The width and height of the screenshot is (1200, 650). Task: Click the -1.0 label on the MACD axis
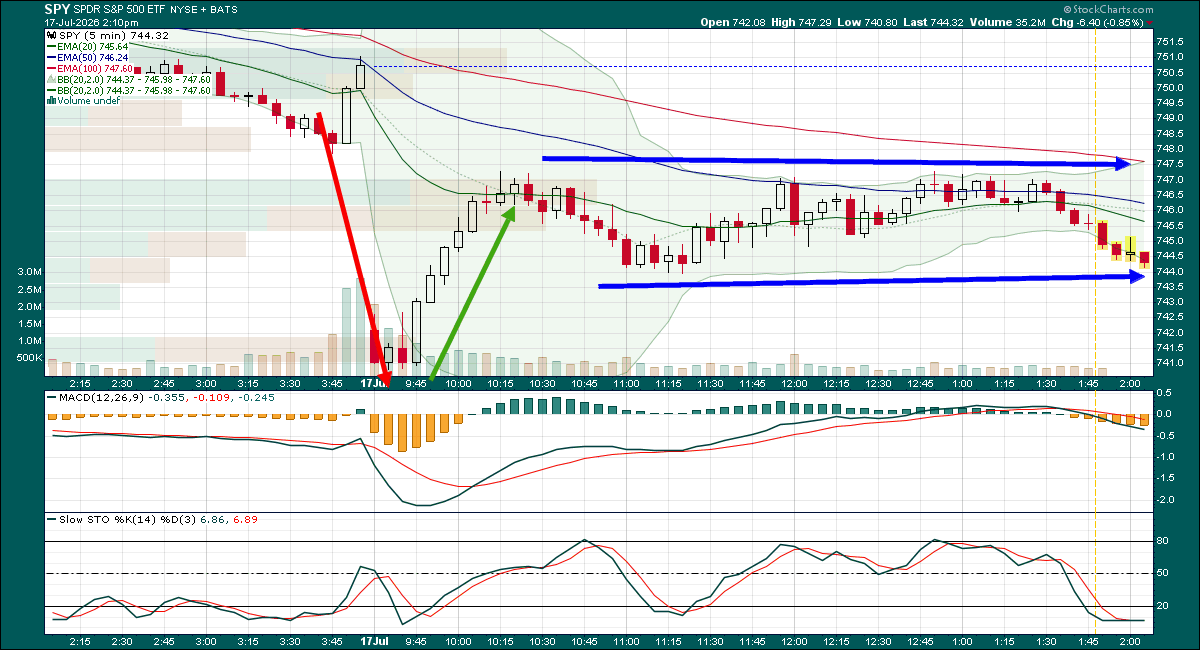1165,456
